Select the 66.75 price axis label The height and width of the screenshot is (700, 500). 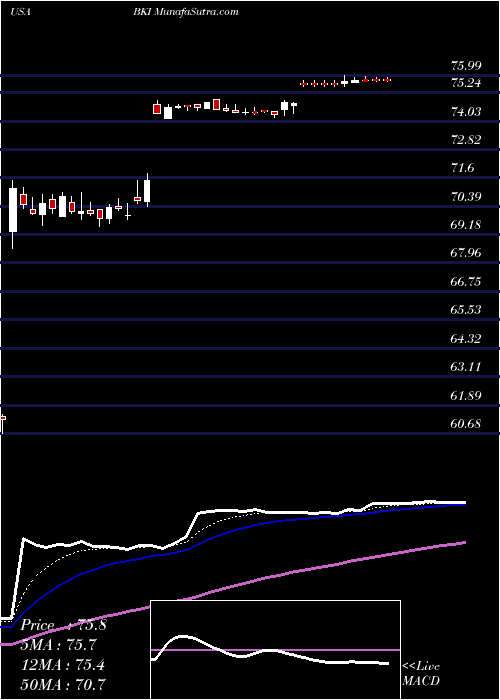point(466,282)
